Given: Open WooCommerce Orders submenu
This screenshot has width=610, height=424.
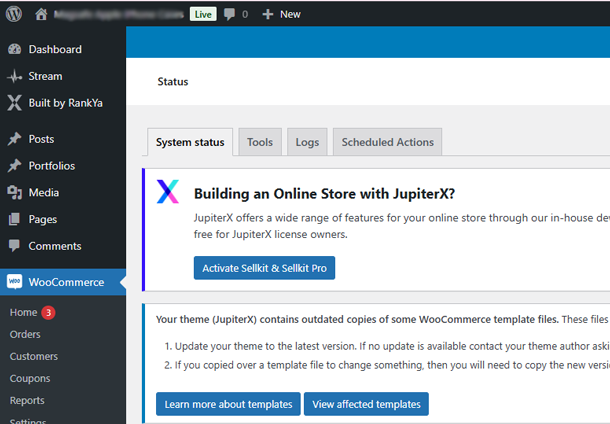Looking at the screenshot, I should click(x=25, y=334).
